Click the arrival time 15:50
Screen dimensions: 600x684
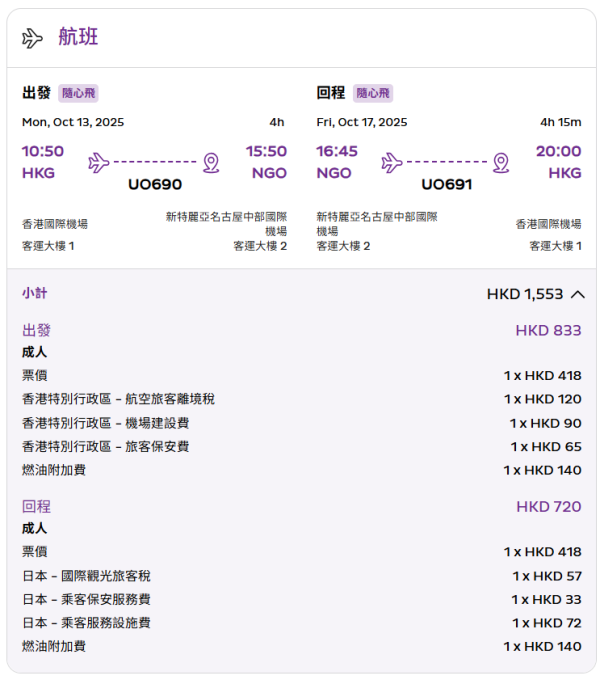pyautogui.click(x=266, y=151)
